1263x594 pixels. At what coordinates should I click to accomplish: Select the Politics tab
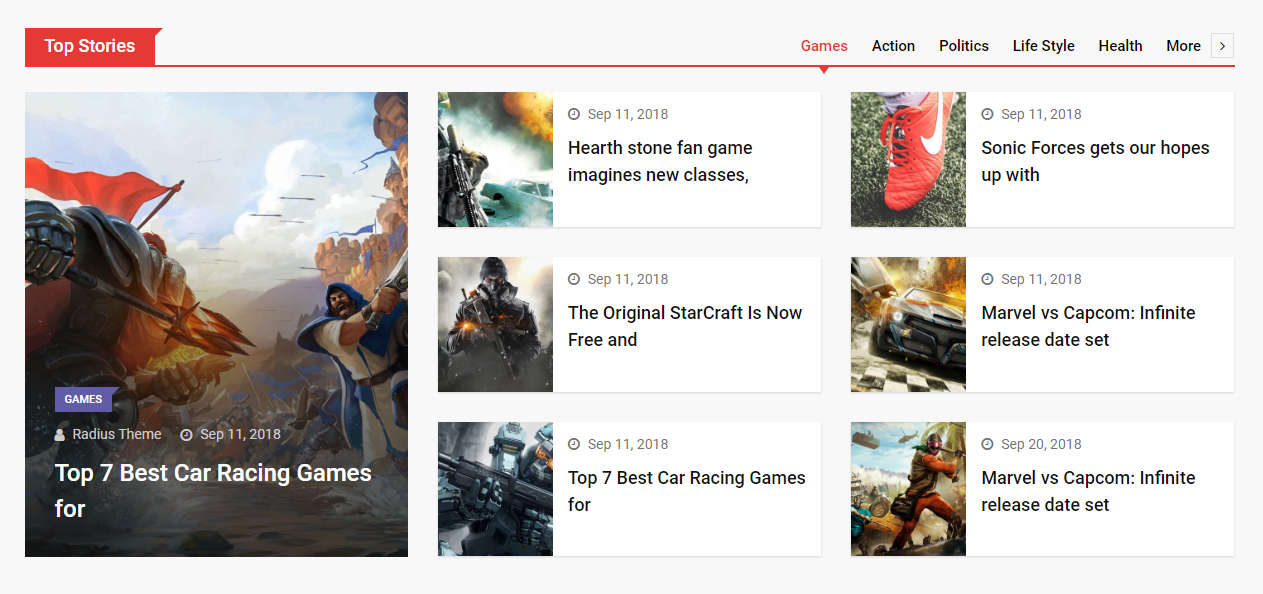click(x=964, y=46)
